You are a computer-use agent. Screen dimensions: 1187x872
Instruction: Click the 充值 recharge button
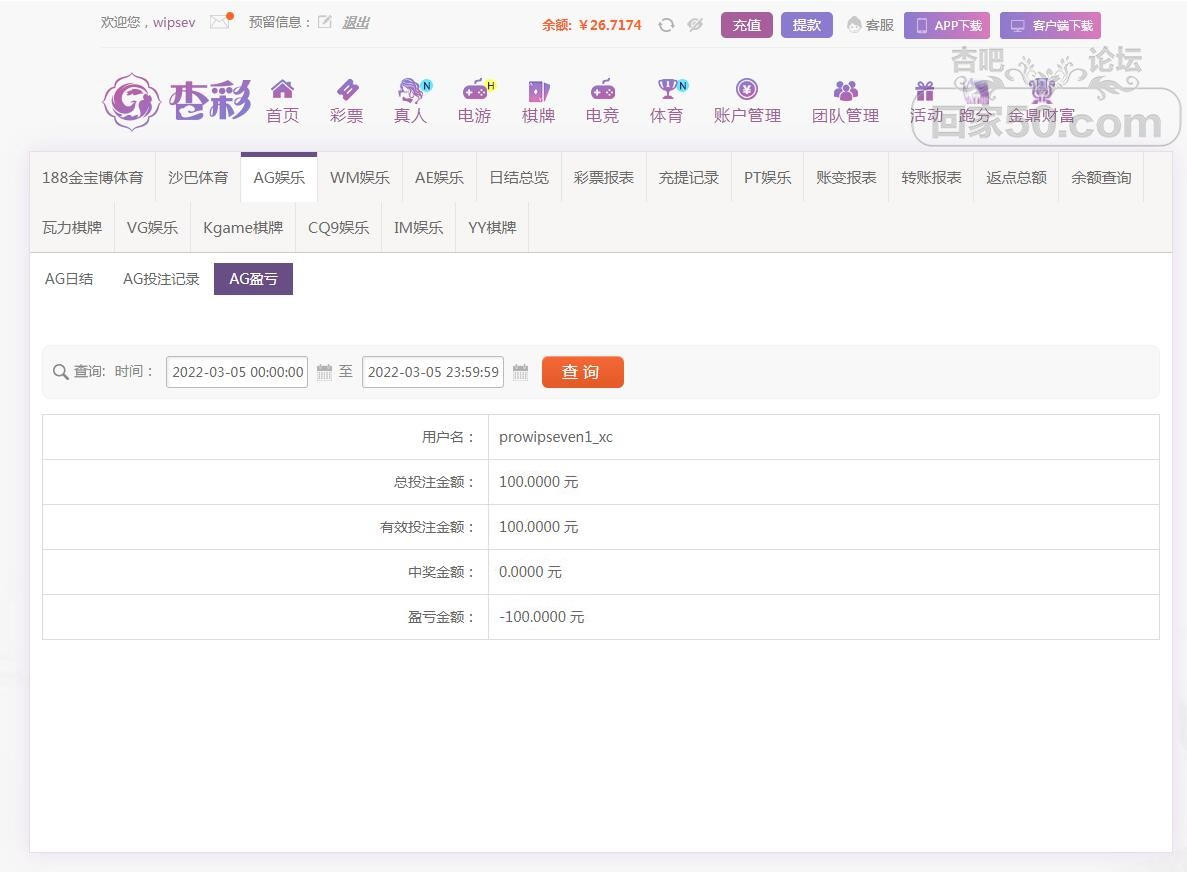(x=746, y=25)
